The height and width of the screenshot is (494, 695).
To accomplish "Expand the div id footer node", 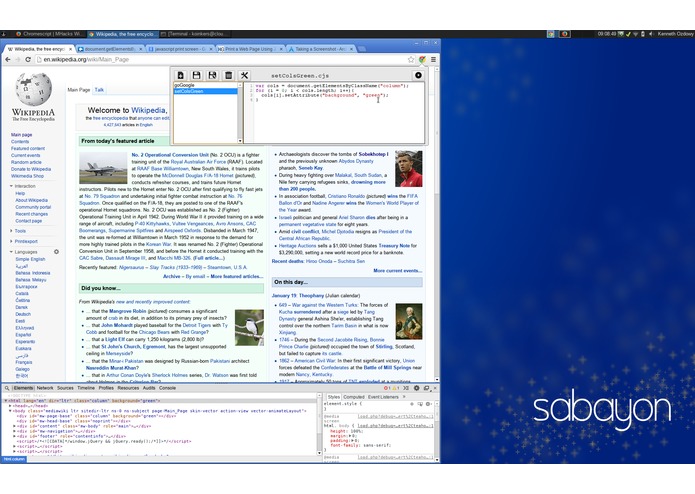I will click(x=15, y=436).
